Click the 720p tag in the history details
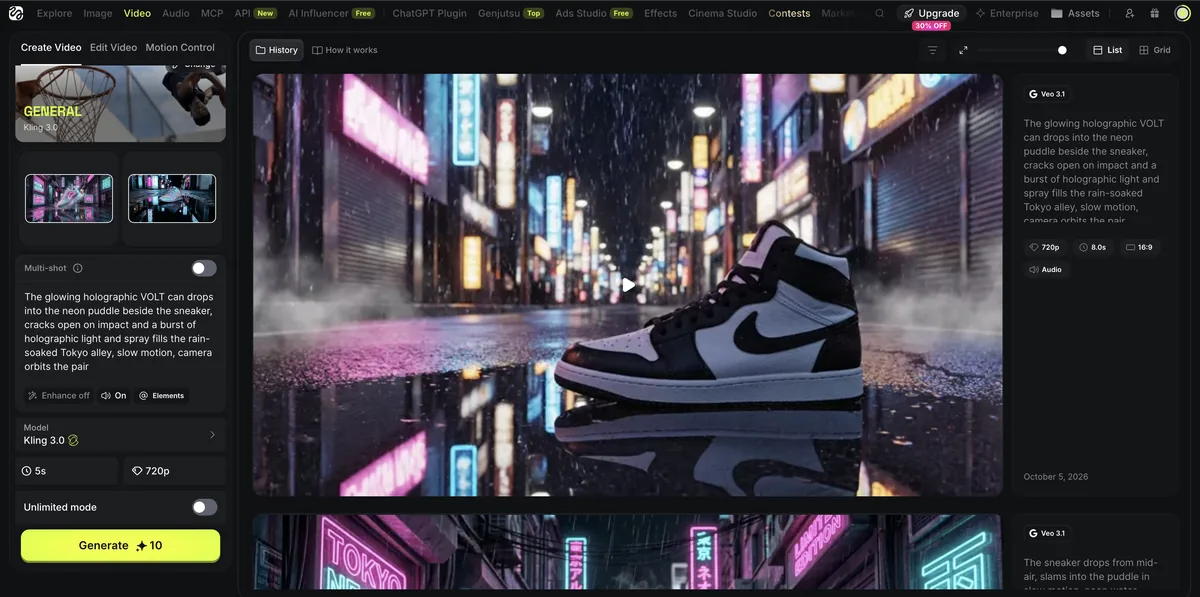Viewport: 1200px width, 597px height. [x=1044, y=247]
